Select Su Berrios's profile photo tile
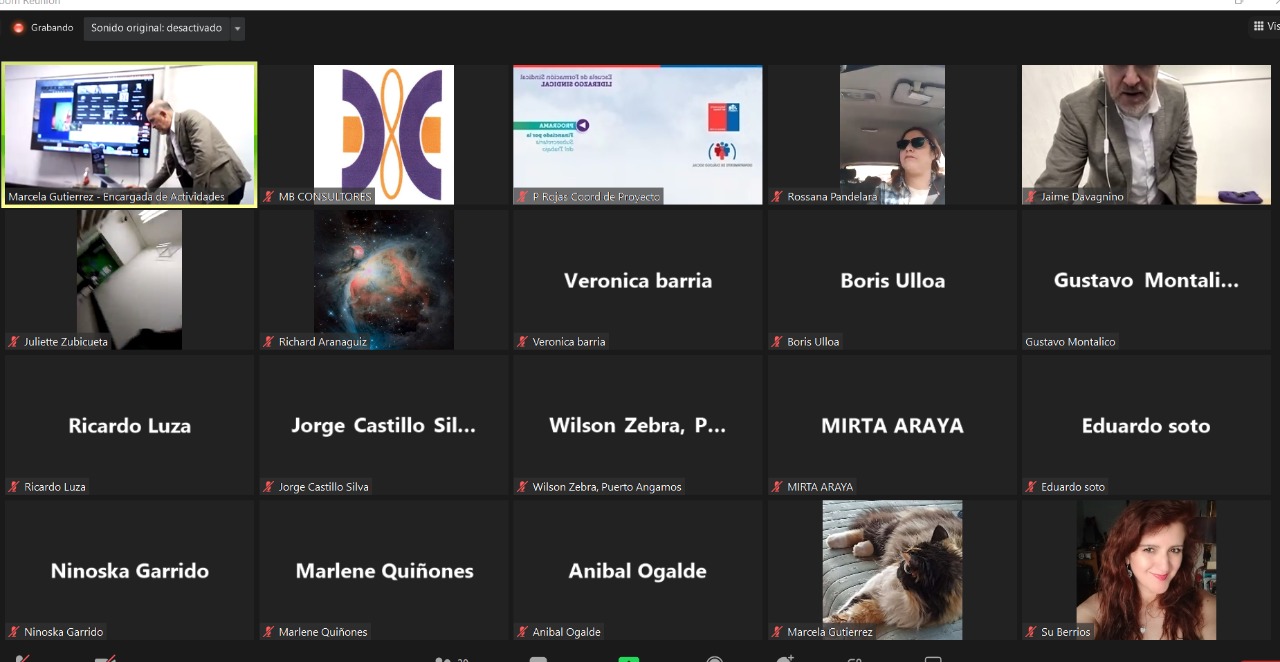 coord(1146,569)
